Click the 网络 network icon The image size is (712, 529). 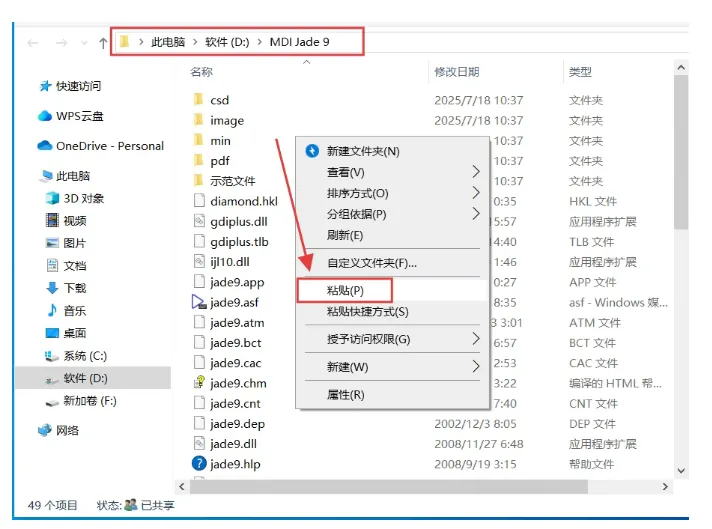click(x=44, y=430)
